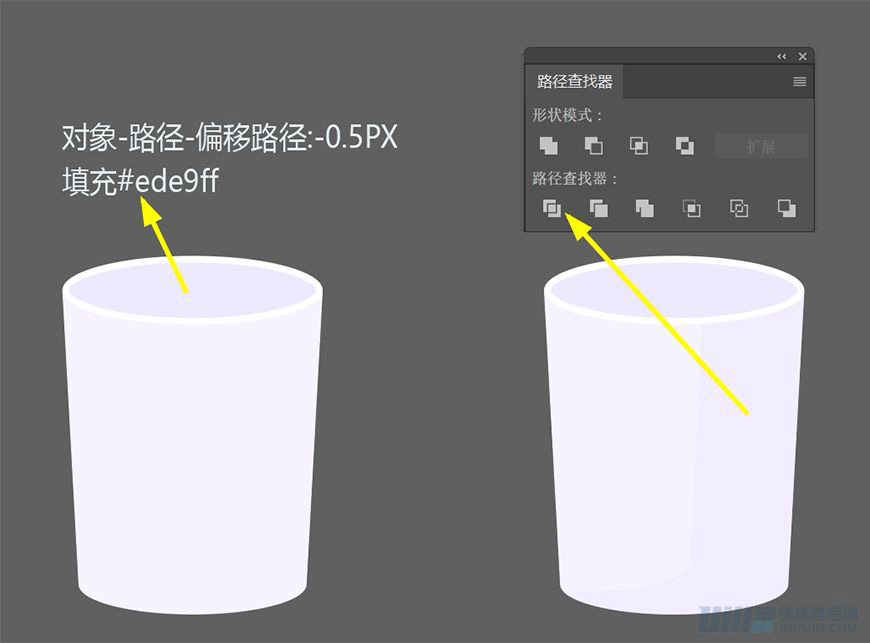Click the Divide pathfinder icon
This screenshot has width=870, height=643.
click(x=551, y=208)
